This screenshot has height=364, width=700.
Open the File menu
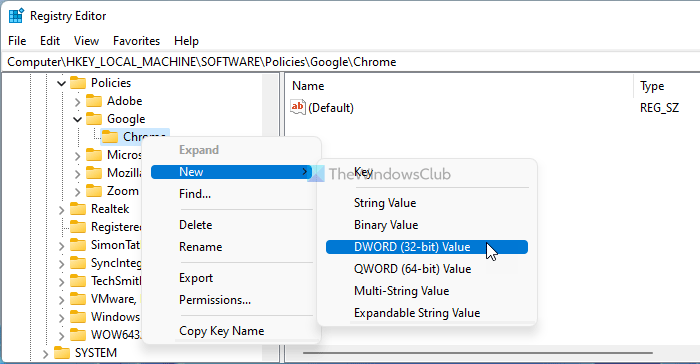click(x=17, y=41)
